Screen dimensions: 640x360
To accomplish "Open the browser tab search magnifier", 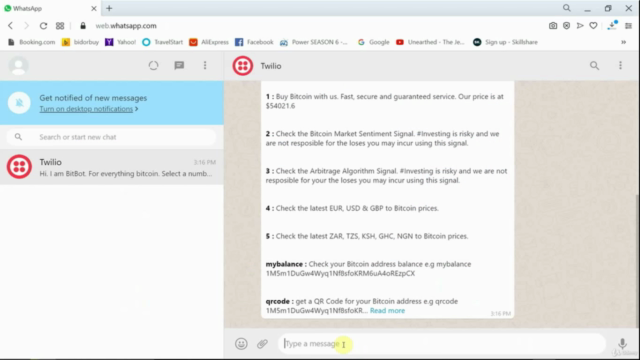I will pos(567,8).
